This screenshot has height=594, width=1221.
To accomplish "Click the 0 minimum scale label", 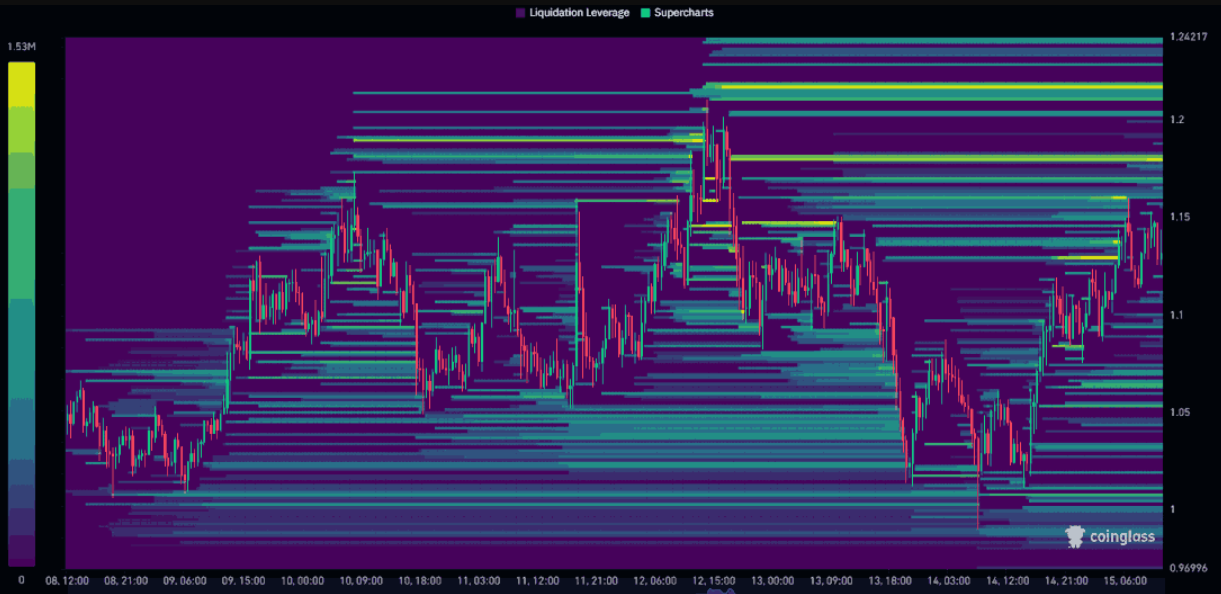I will 21,580.
